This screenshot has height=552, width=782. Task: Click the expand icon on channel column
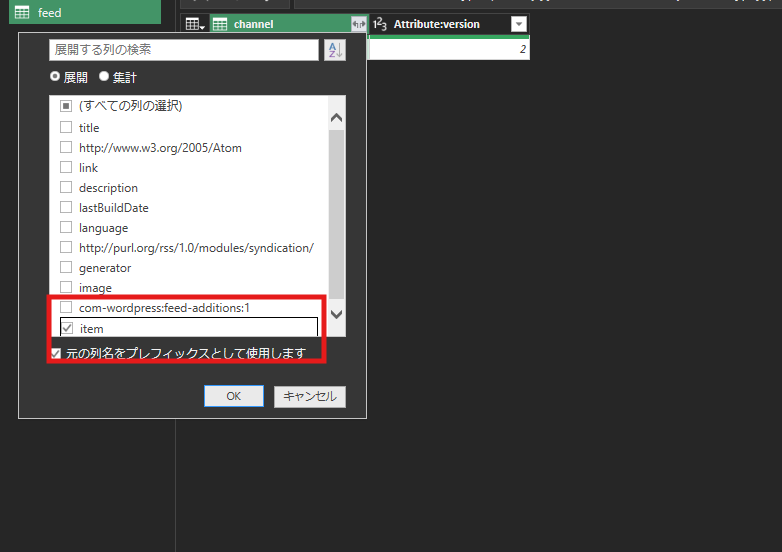point(358,24)
